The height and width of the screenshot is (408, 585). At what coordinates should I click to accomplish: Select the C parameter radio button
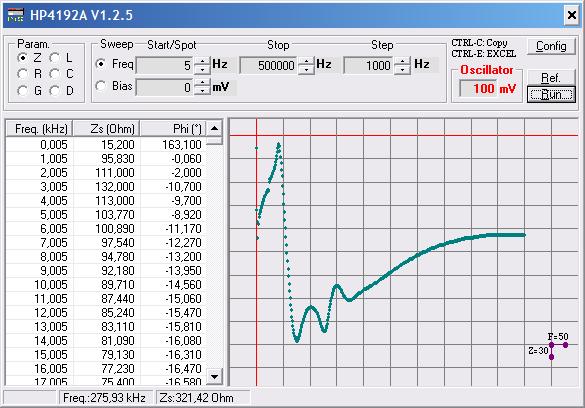click(x=54, y=74)
